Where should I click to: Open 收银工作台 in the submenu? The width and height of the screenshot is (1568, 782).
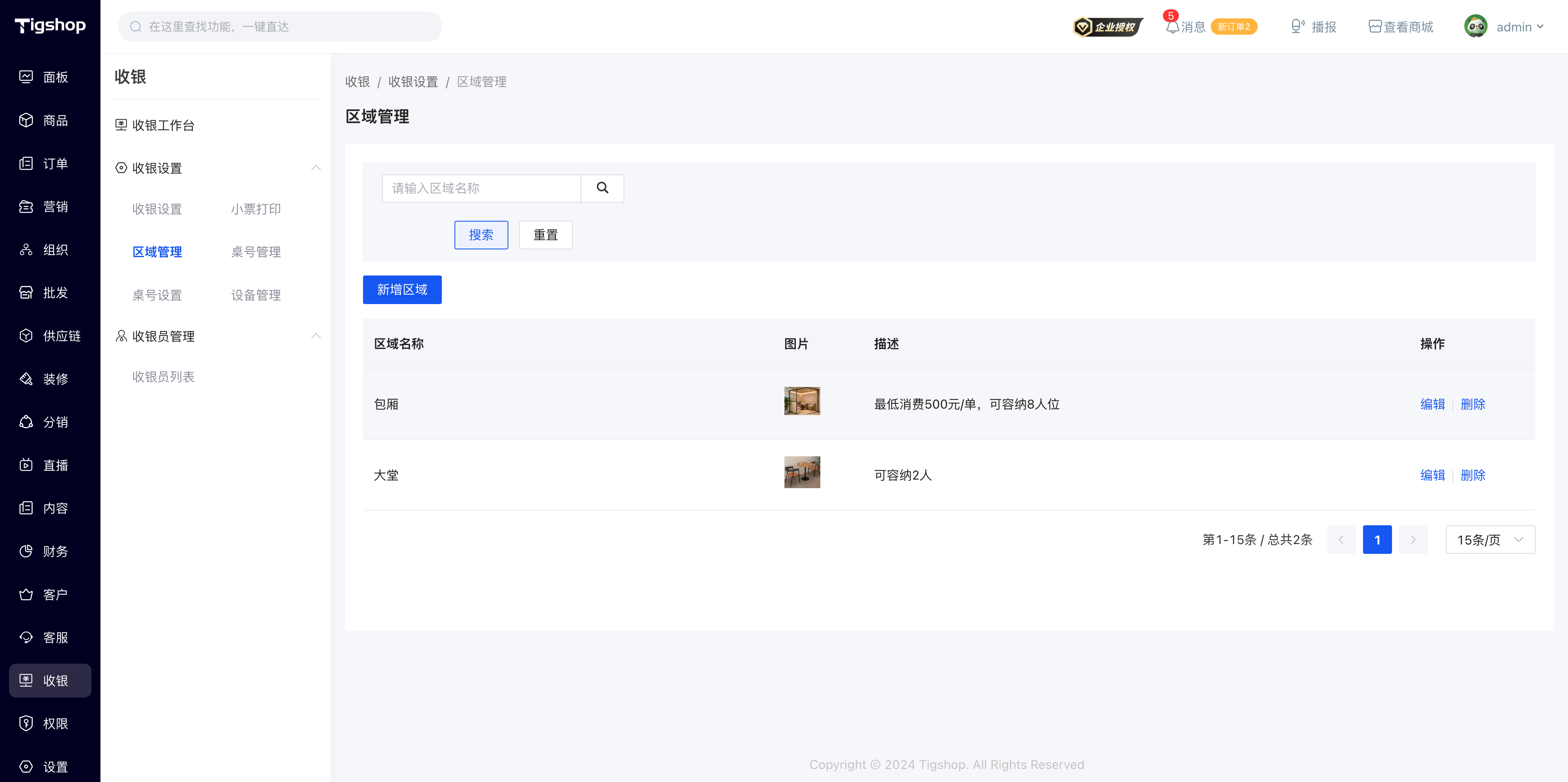click(163, 125)
